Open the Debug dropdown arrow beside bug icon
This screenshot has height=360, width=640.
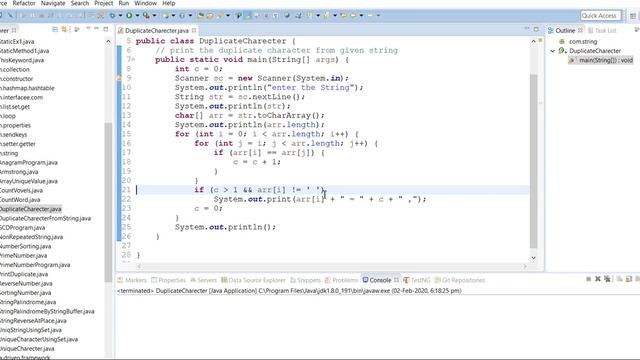[x=120, y=16]
